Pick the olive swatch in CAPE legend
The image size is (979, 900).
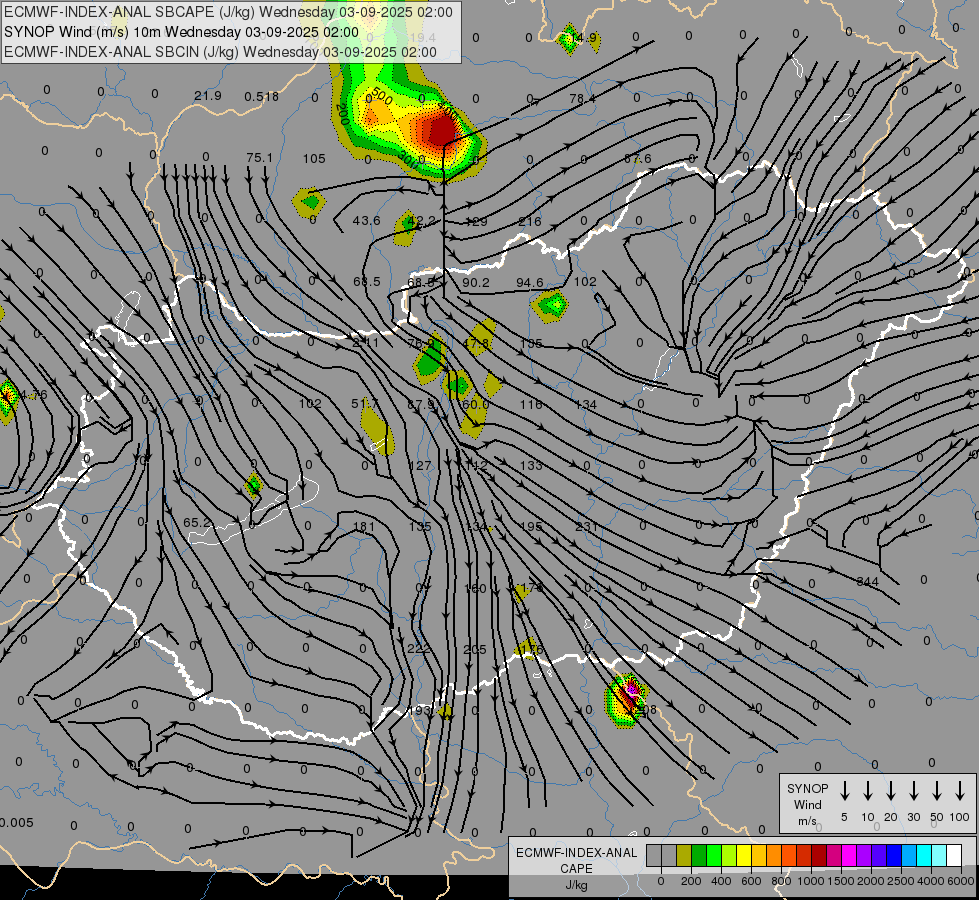pos(684,856)
